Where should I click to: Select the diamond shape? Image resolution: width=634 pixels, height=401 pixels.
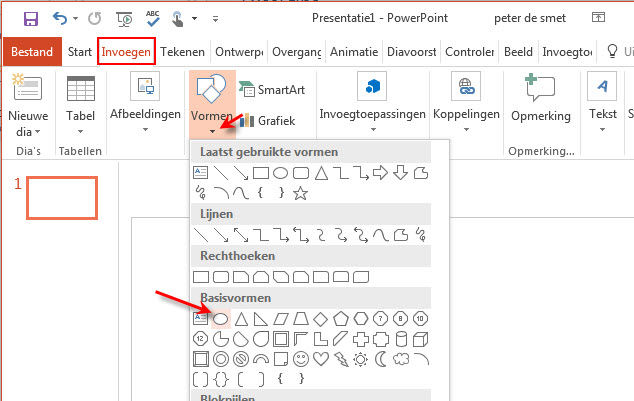321,319
